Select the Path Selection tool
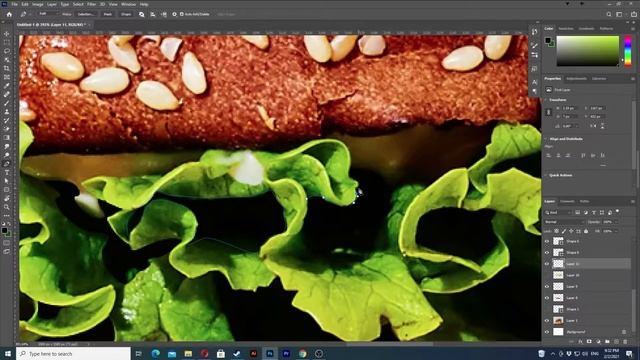The width and height of the screenshot is (640, 360). click(x=7, y=181)
